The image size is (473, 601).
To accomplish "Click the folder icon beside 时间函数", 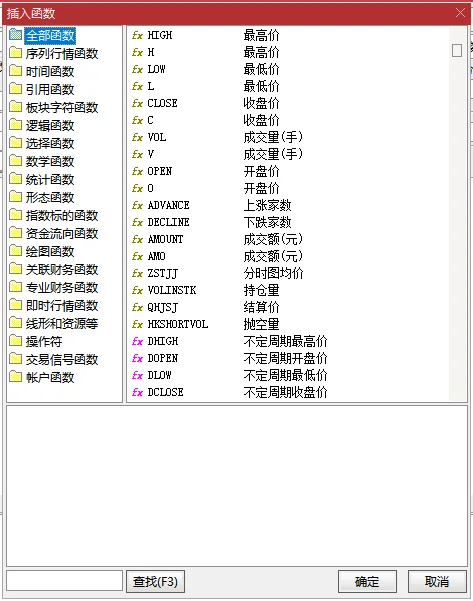I will coord(15,71).
